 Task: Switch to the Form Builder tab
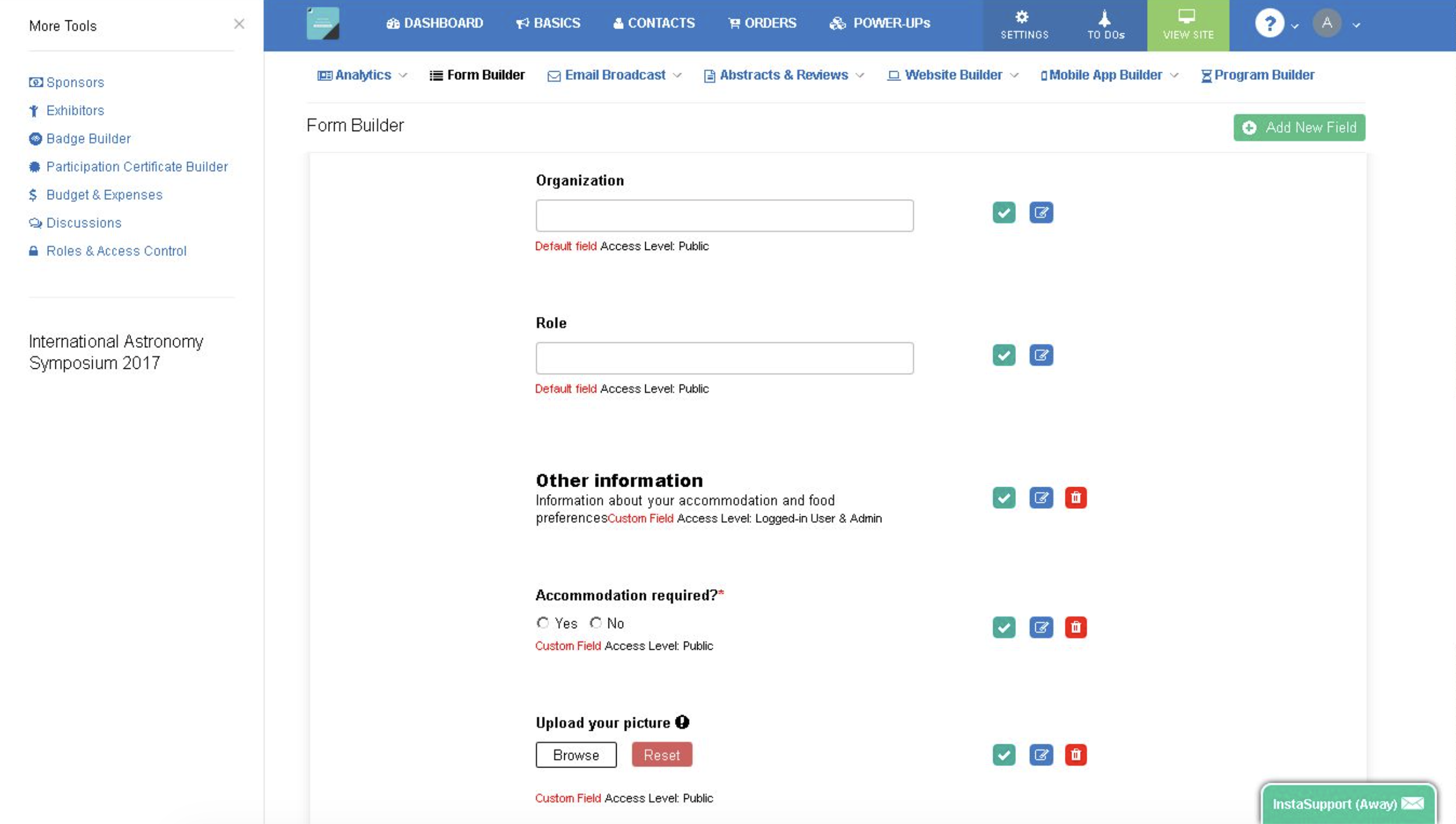(477, 75)
